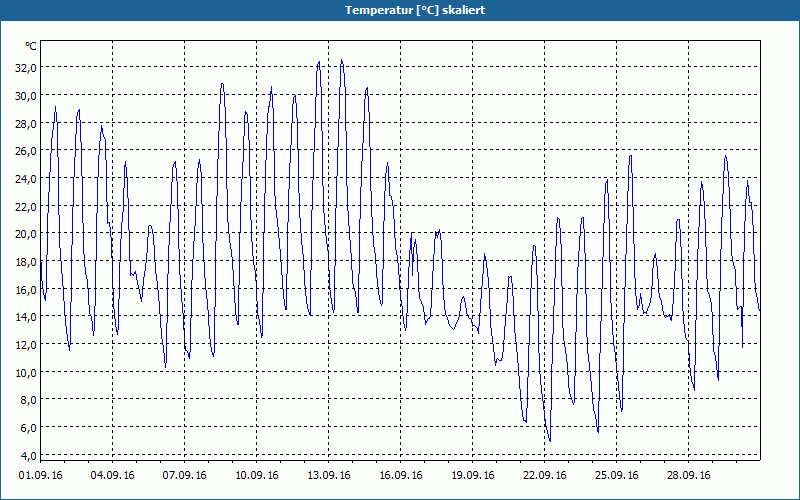This screenshot has height=500, width=800.
Task: Click the date label 07.09.16
Action: click(x=184, y=476)
